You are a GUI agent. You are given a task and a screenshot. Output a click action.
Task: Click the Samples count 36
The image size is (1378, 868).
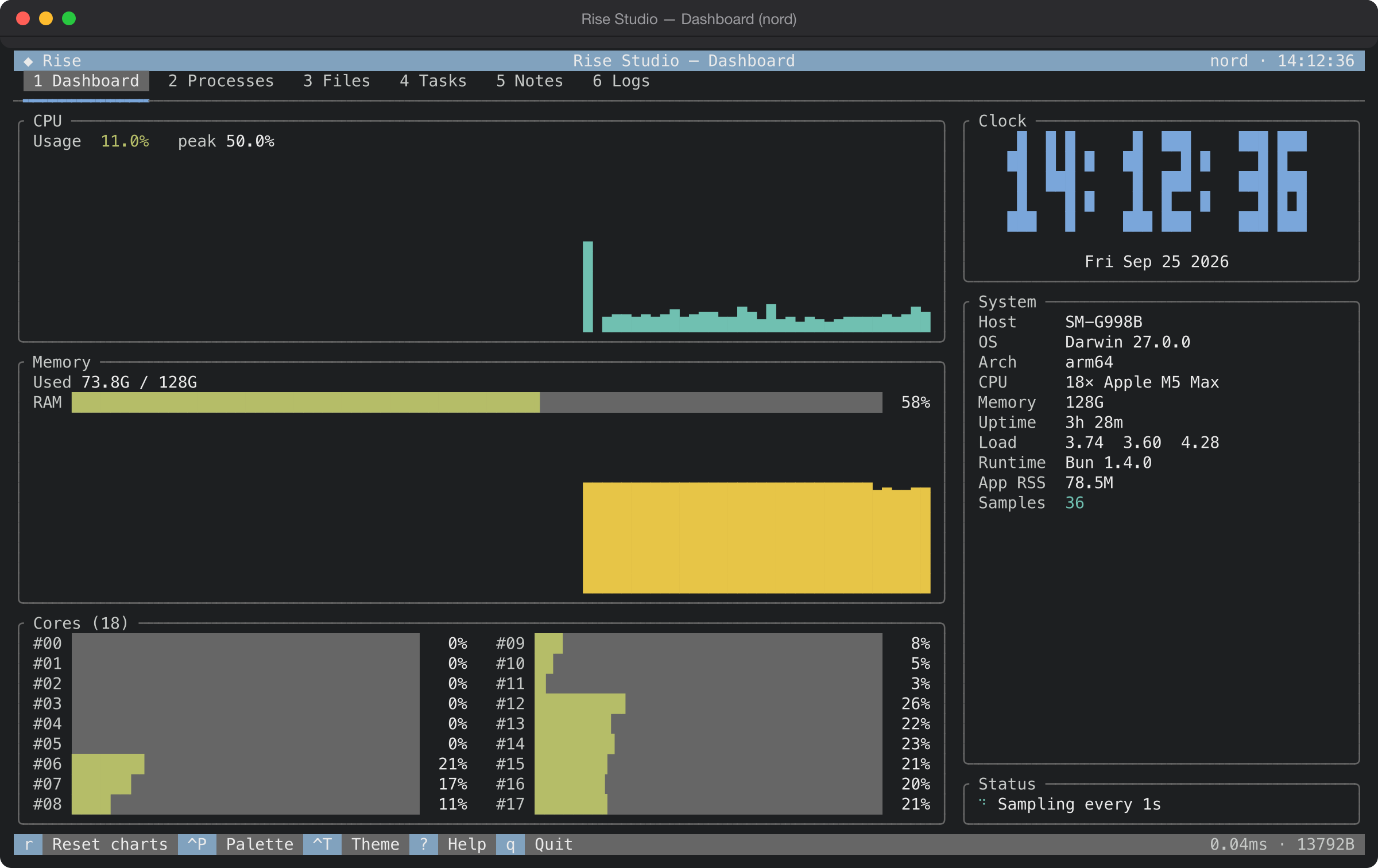(1074, 503)
